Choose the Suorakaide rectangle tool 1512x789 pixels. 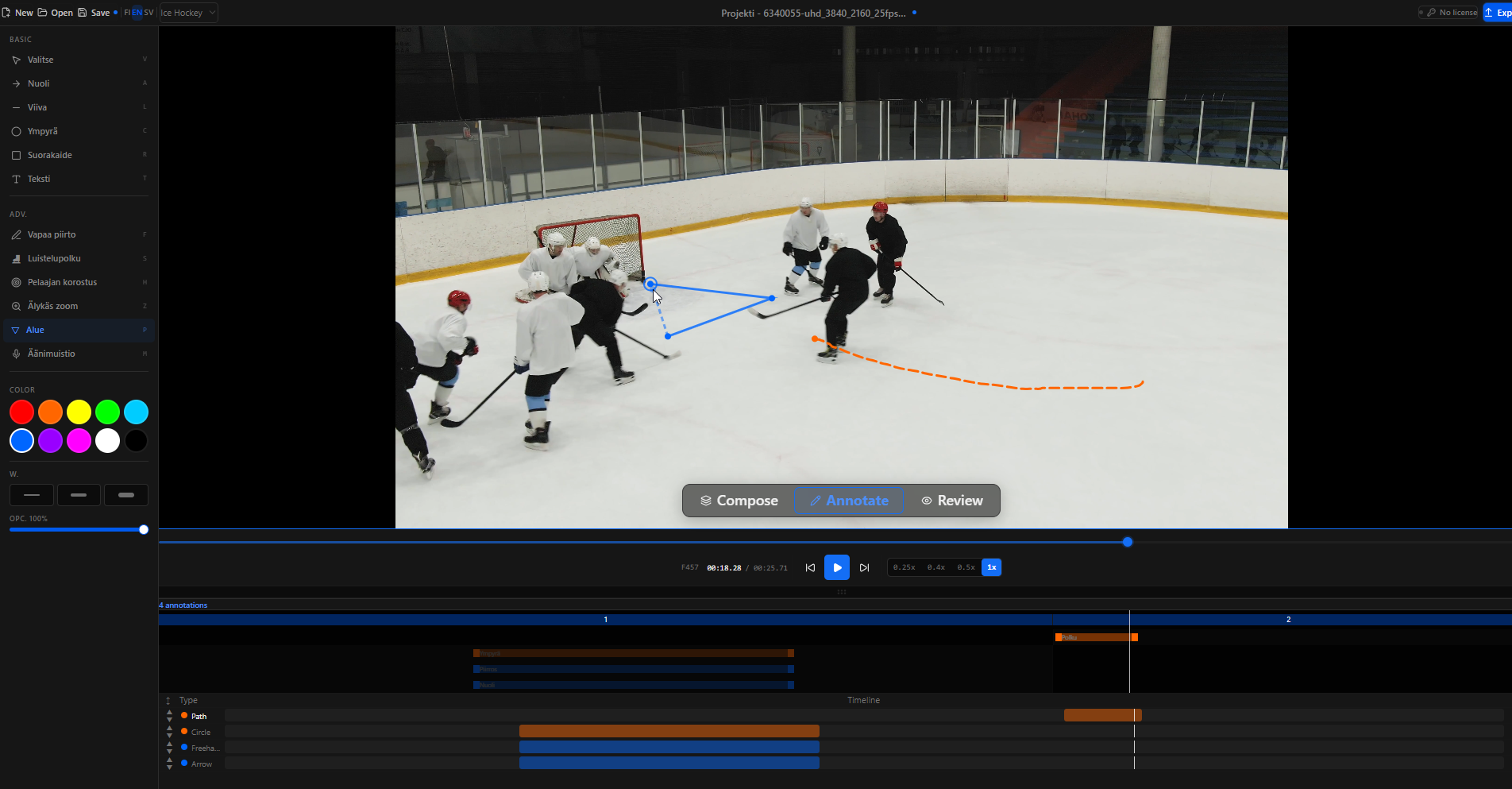tap(49, 155)
